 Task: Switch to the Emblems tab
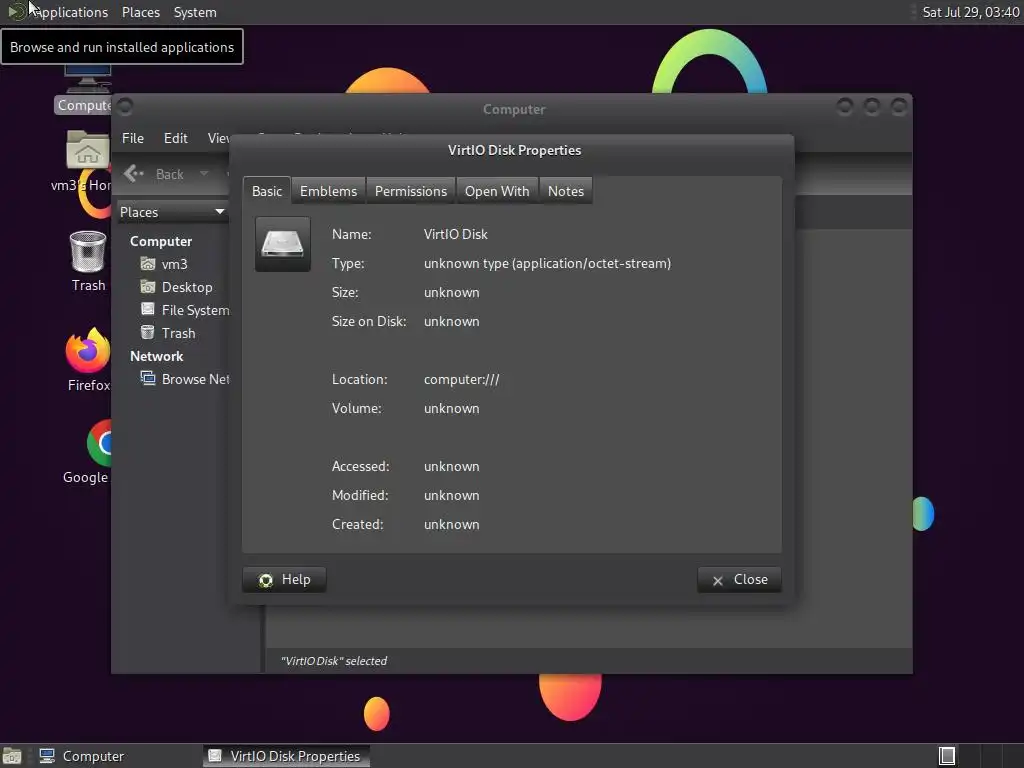(328, 191)
